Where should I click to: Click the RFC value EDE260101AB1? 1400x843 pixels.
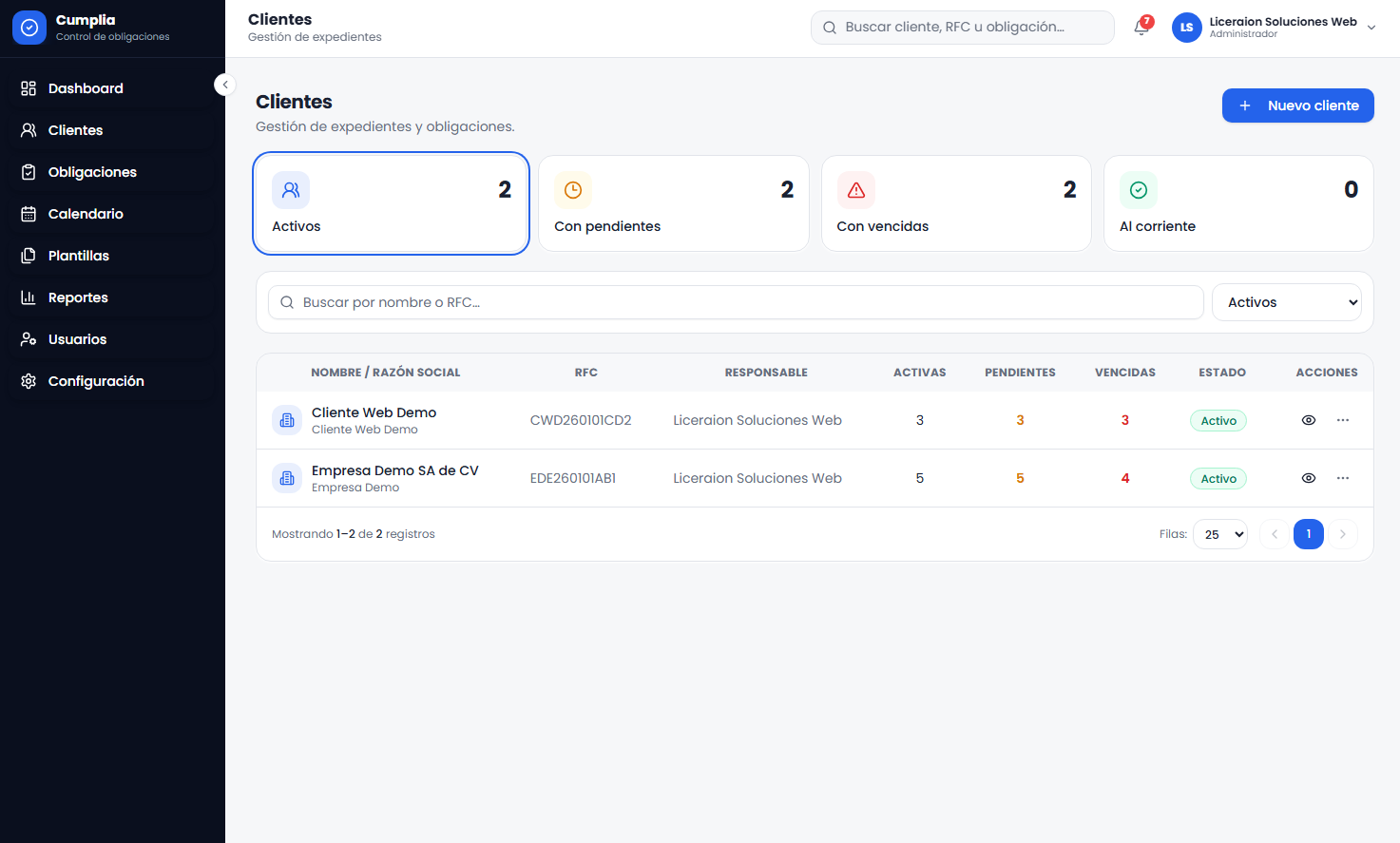[x=573, y=478]
